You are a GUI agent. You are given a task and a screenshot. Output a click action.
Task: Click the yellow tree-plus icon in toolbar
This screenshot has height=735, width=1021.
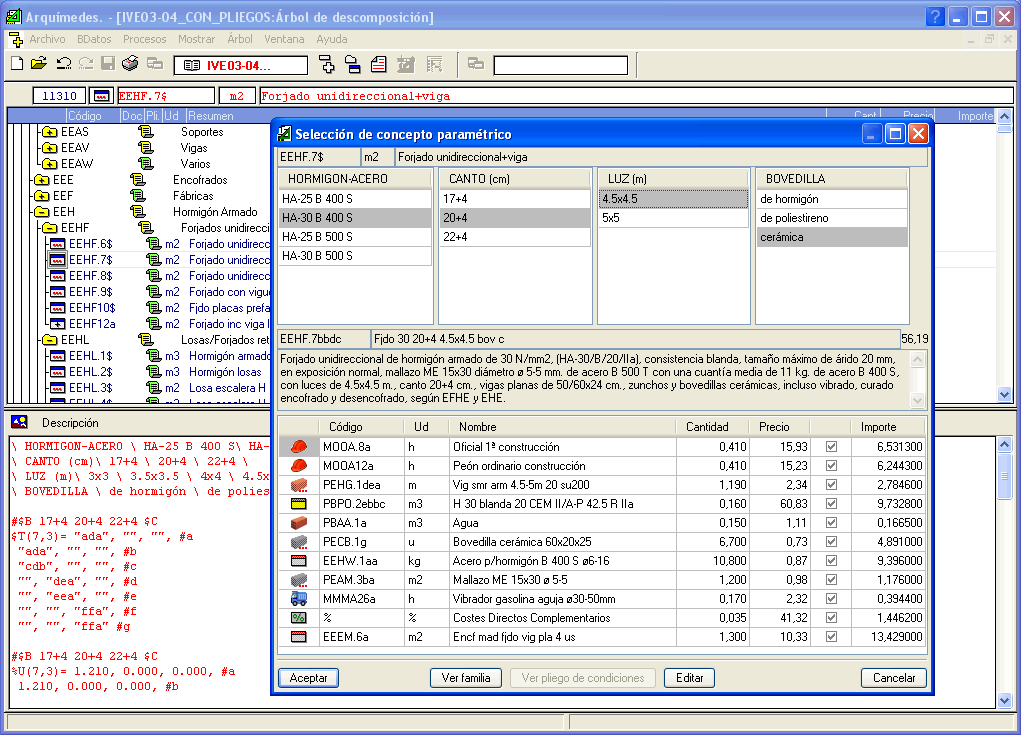tap(327, 64)
